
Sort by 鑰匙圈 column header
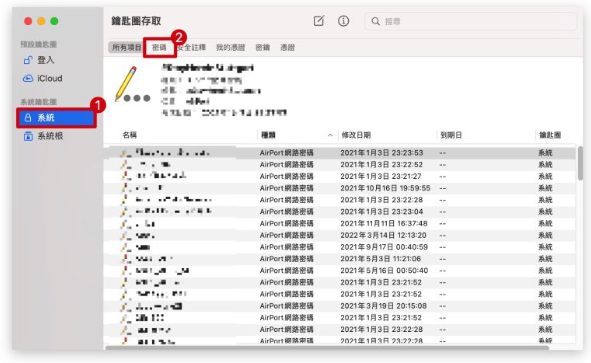tap(550, 135)
